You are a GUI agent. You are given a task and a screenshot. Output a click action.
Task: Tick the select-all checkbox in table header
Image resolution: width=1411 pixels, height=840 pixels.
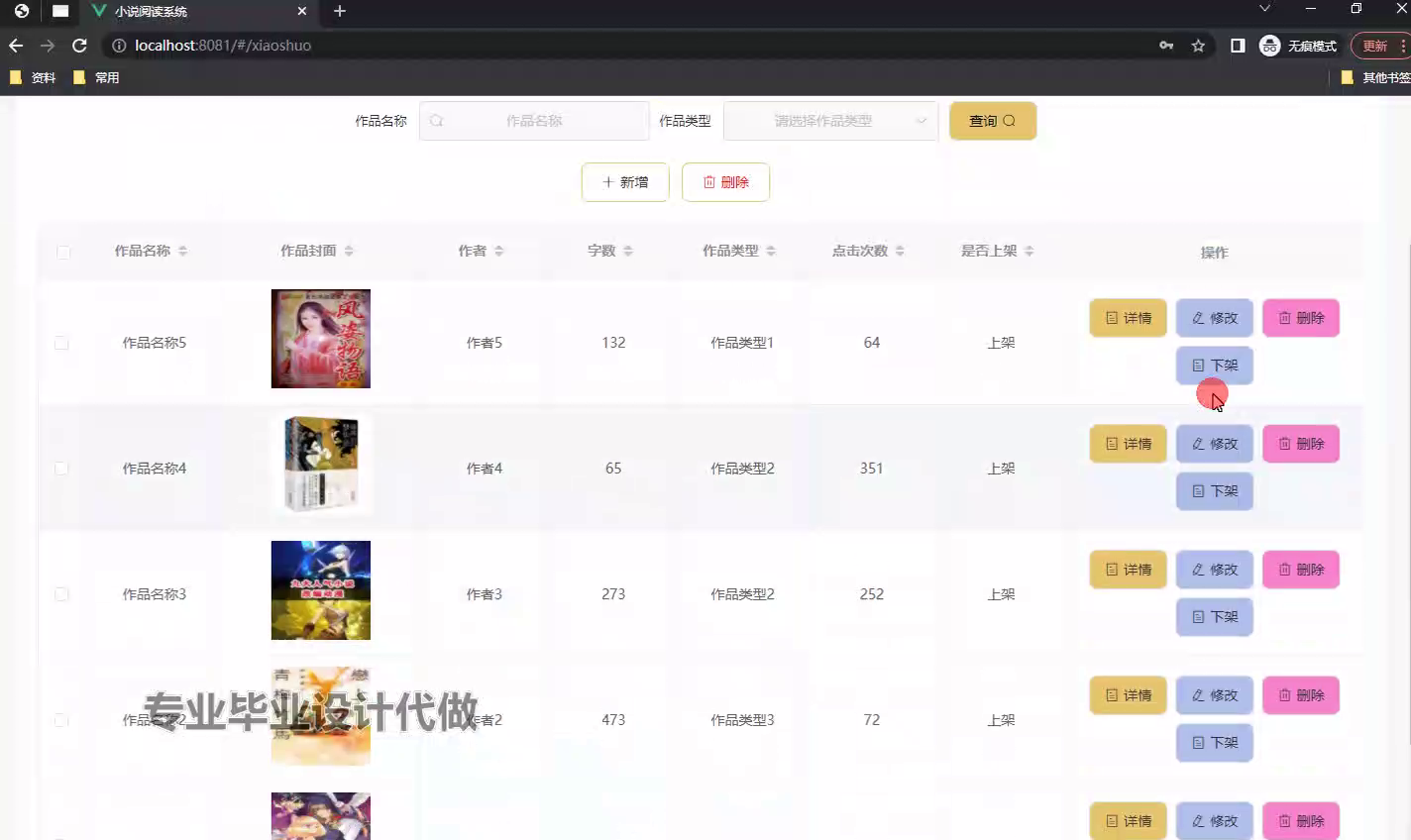tap(63, 253)
